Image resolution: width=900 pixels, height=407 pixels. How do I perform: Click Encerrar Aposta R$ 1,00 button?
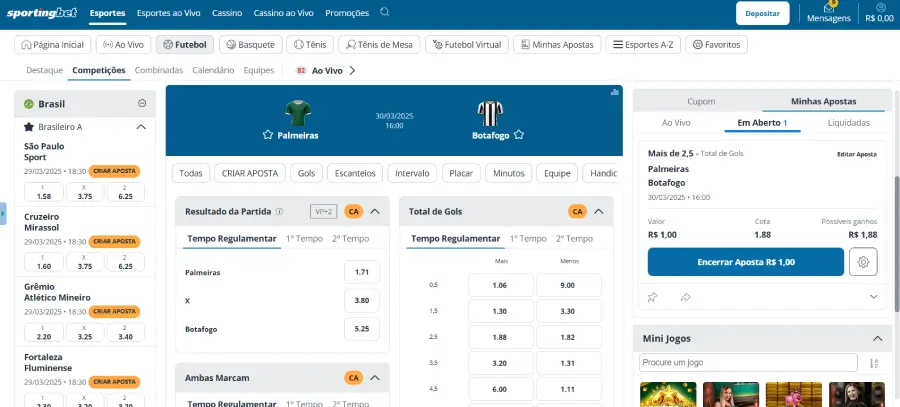tap(746, 262)
